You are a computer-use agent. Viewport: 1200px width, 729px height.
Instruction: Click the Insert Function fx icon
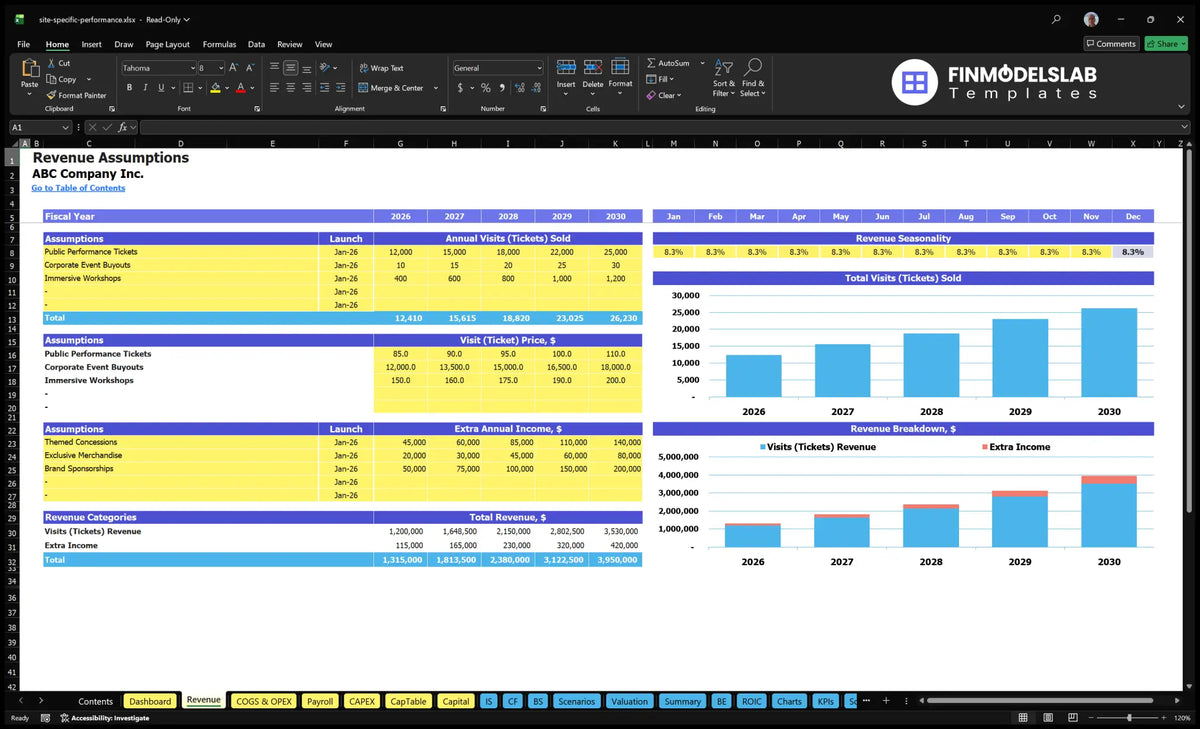coord(124,127)
